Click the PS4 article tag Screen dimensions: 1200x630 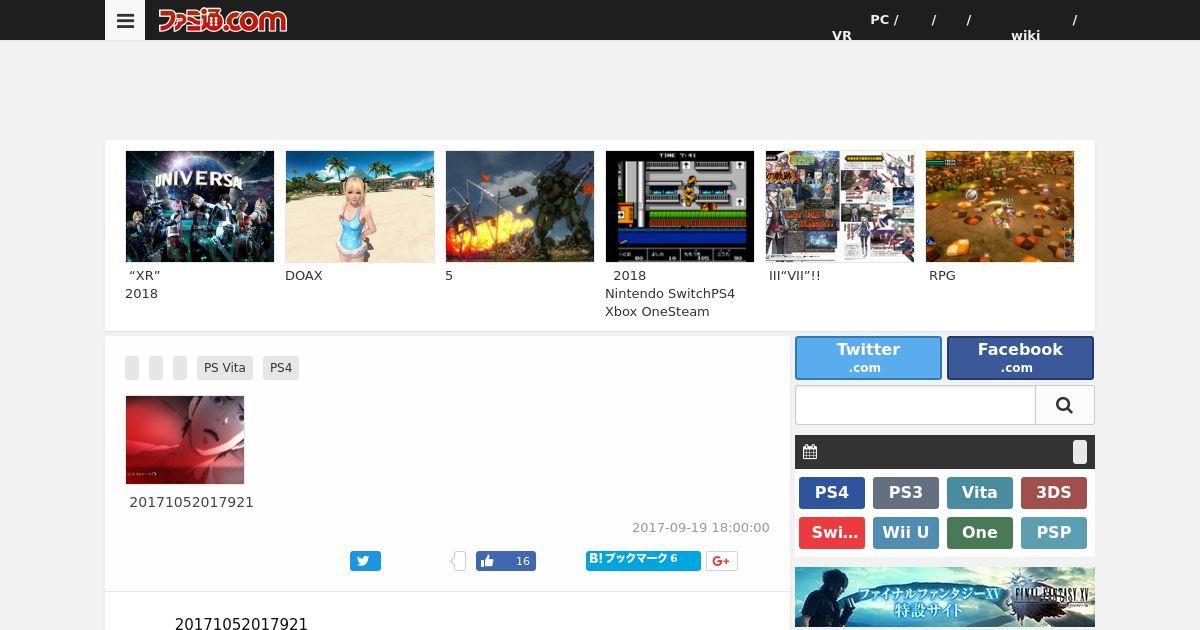point(281,368)
